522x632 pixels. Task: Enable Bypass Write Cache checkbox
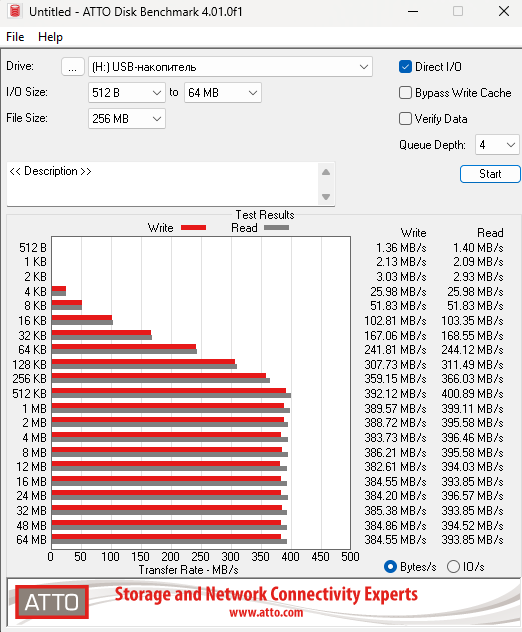405,93
